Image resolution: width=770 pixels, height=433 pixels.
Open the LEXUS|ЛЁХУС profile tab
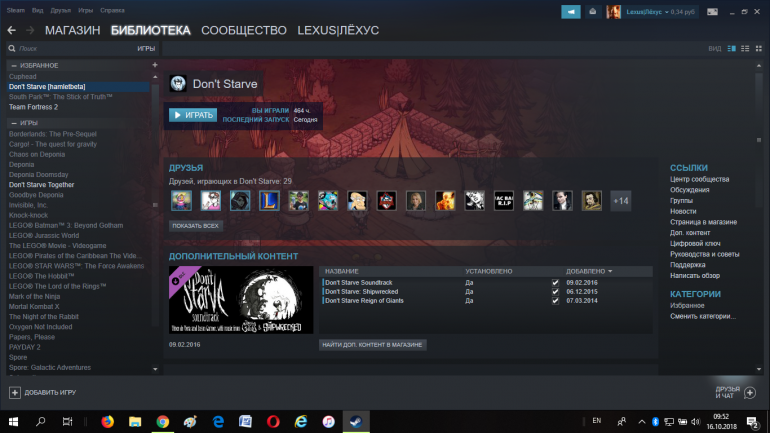[338, 30]
